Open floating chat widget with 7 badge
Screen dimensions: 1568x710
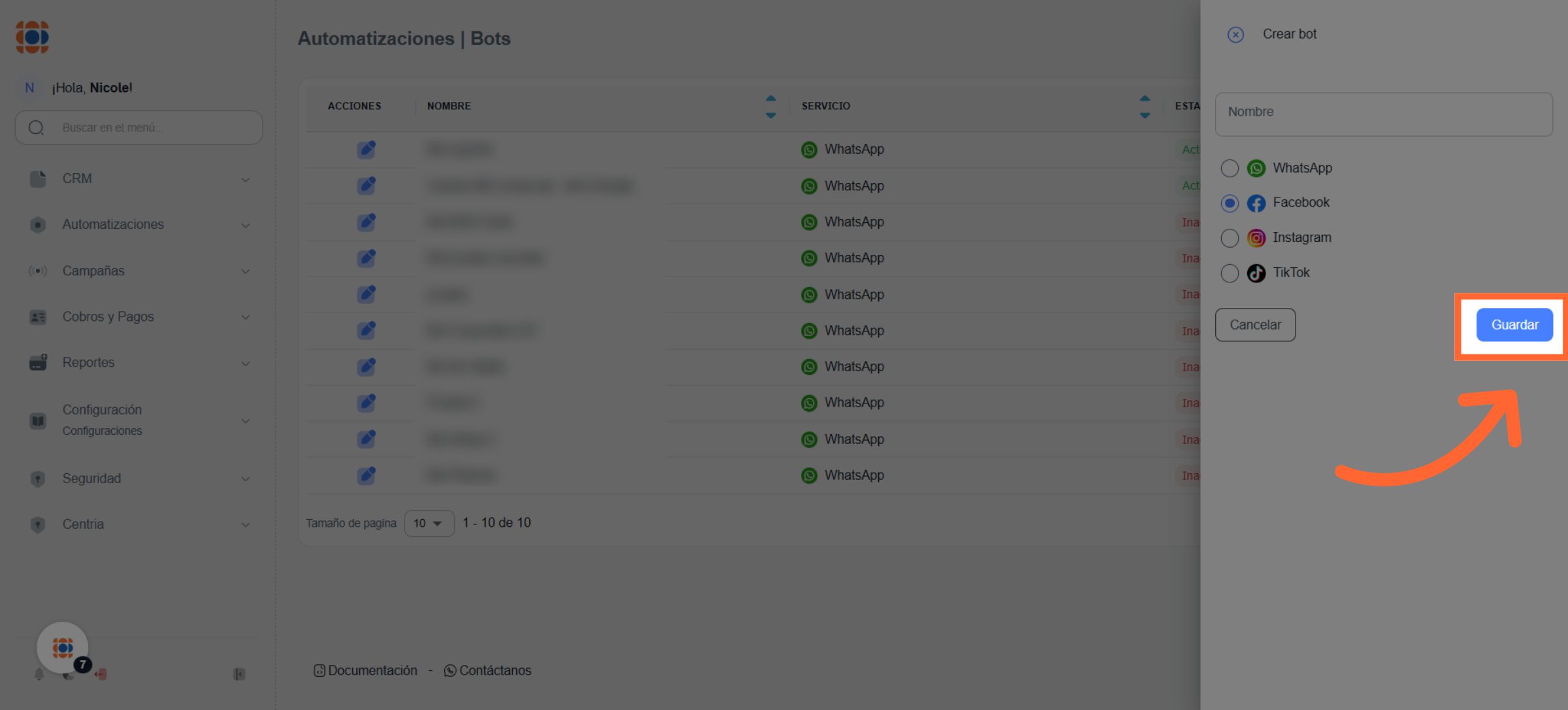pyautogui.click(x=63, y=648)
